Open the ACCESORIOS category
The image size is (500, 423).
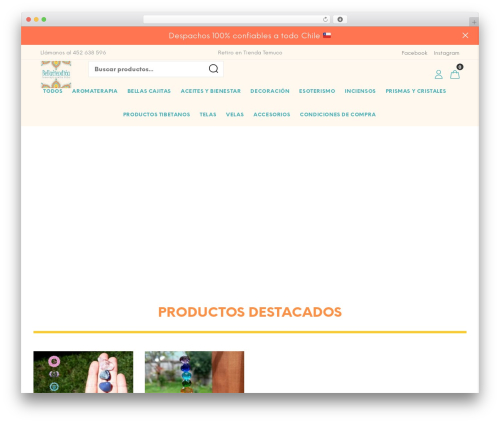click(x=272, y=114)
